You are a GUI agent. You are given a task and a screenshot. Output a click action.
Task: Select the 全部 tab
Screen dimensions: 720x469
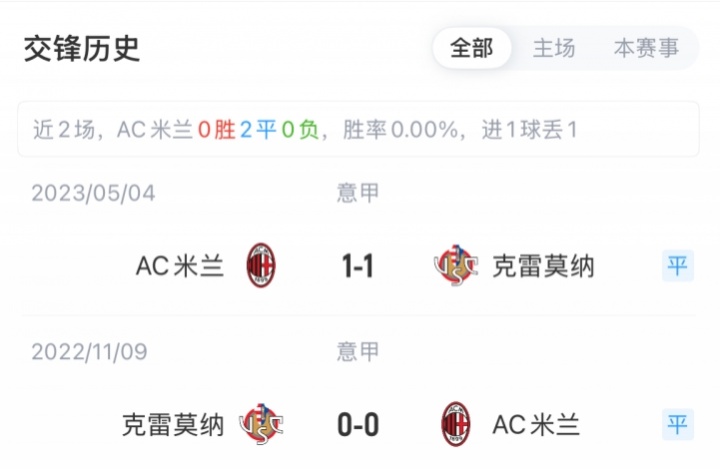[x=472, y=48]
